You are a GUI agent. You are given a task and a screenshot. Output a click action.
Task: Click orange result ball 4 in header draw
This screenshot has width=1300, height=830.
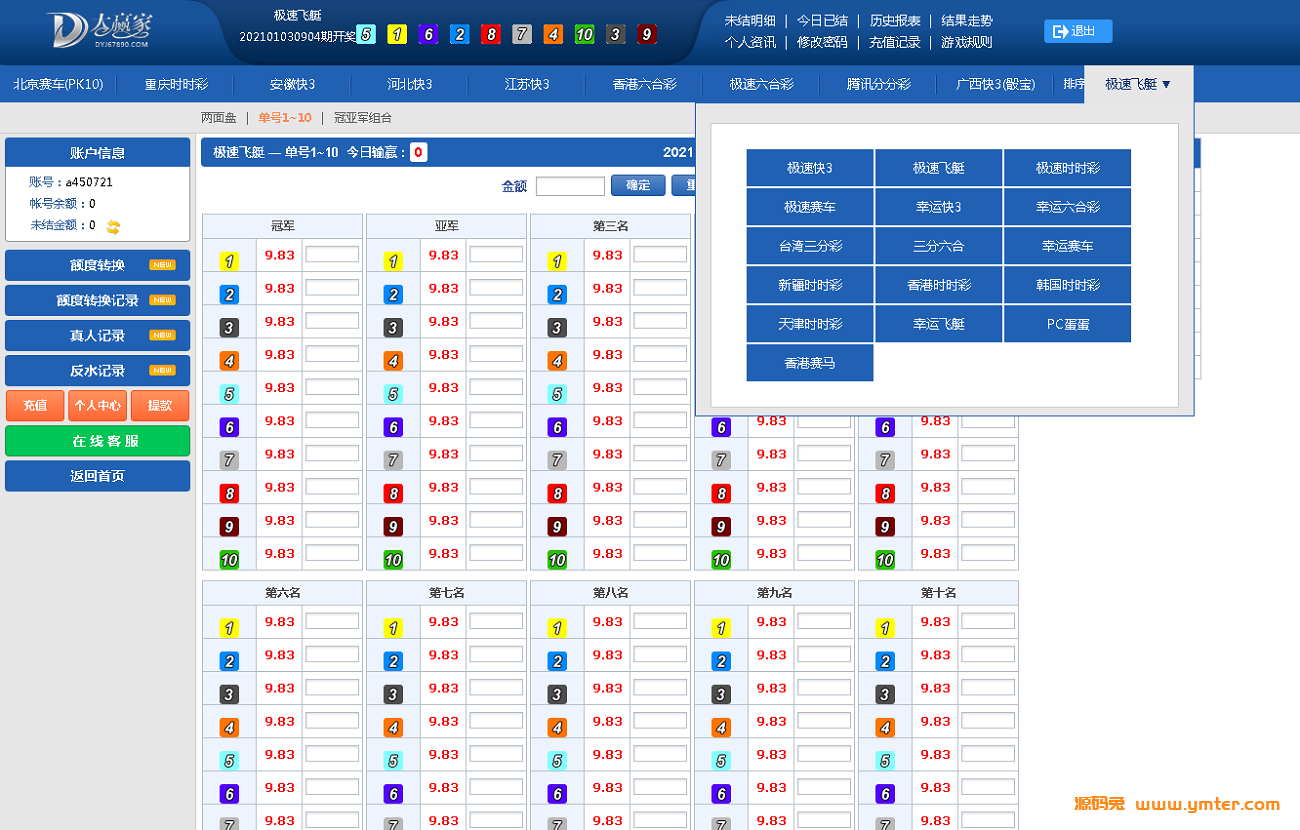(x=553, y=34)
